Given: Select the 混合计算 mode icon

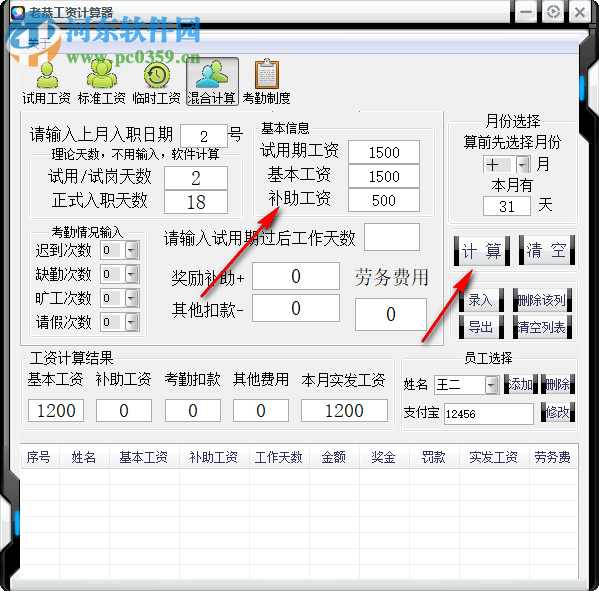Looking at the screenshot, I should point(212,82).
